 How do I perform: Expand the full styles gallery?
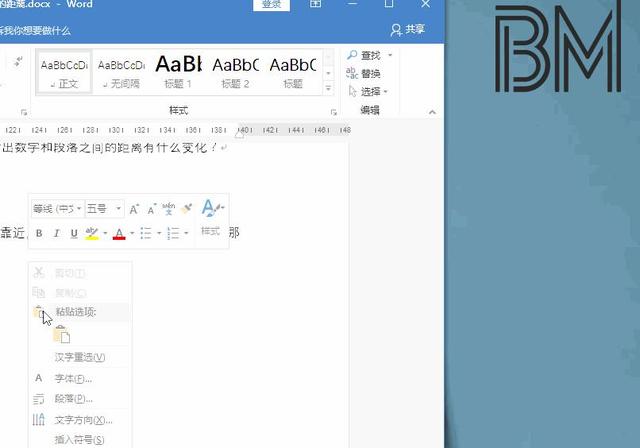pos(329,88)
